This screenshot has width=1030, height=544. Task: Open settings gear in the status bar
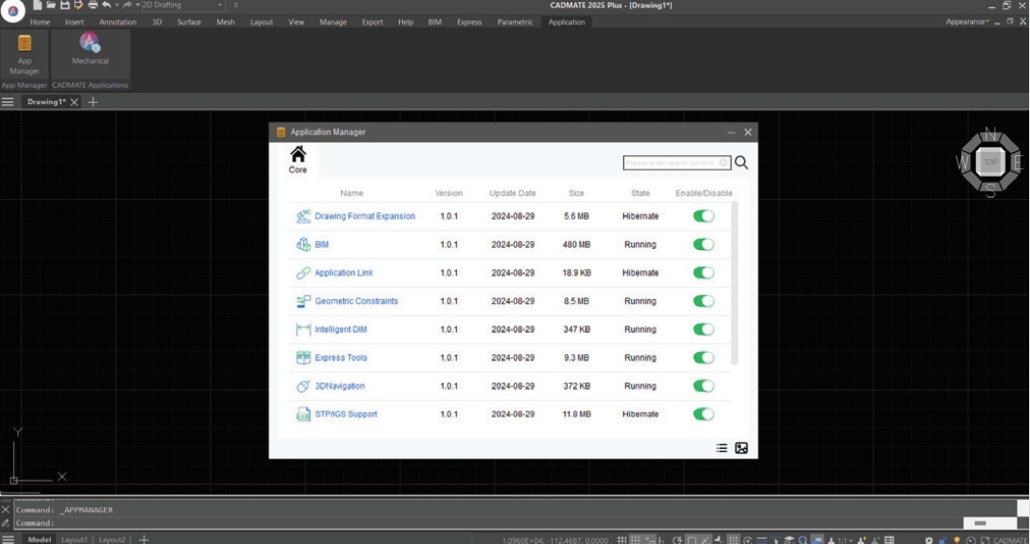(929, 540)
